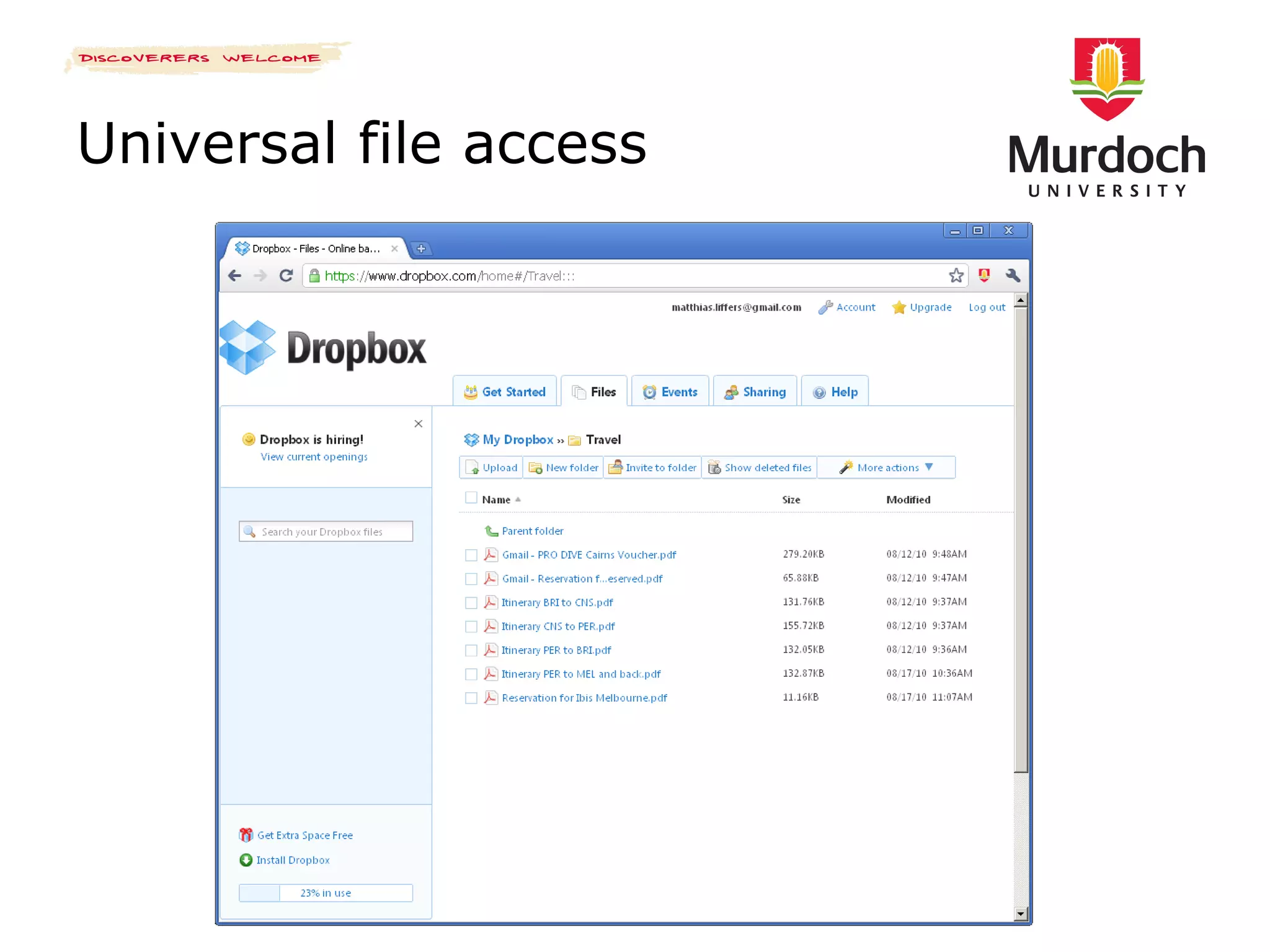Click in the Search your Dropbox files field
Image resolution: width=1270 pixels, height=952 pixels.
click(326, 531)
